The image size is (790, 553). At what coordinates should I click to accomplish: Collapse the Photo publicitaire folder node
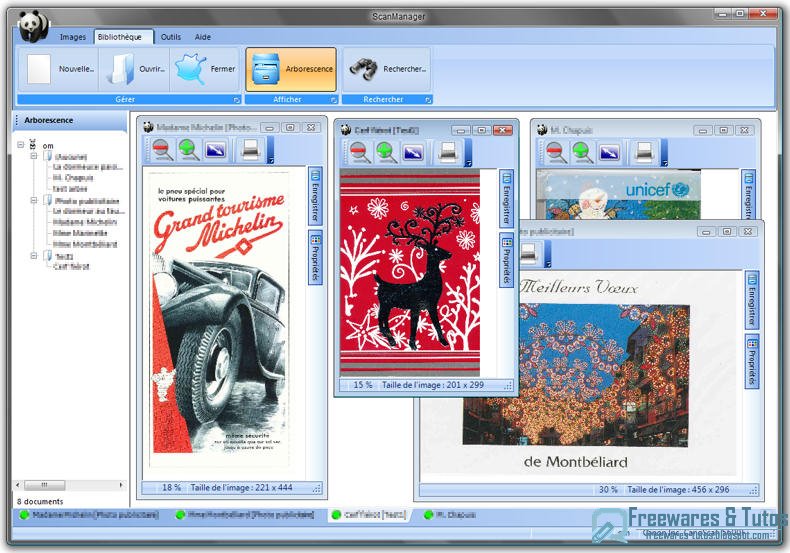[x=34, y=200]
